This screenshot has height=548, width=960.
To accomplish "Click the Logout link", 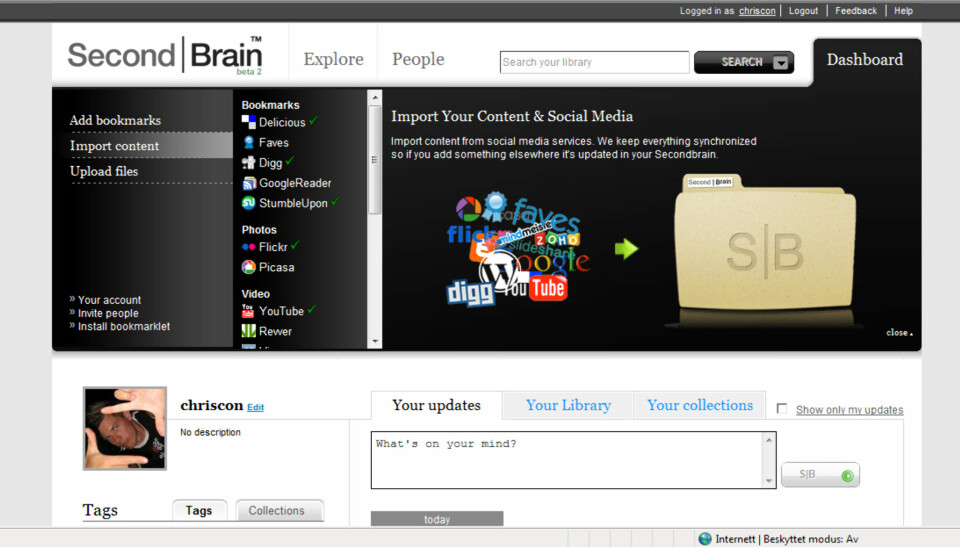I will [x=803, y=10].
